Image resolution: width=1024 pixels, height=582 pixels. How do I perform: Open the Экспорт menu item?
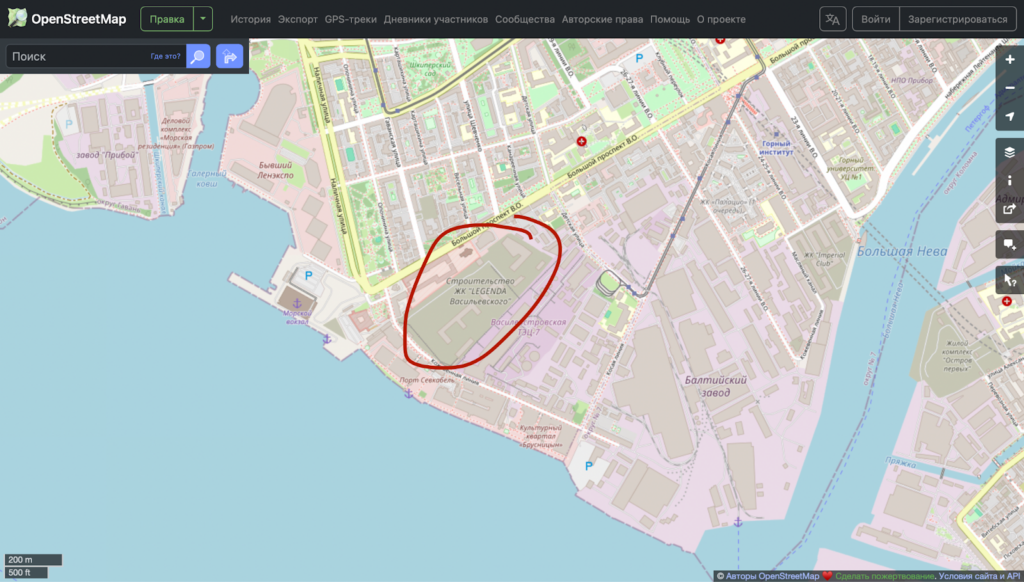(298, 19)
